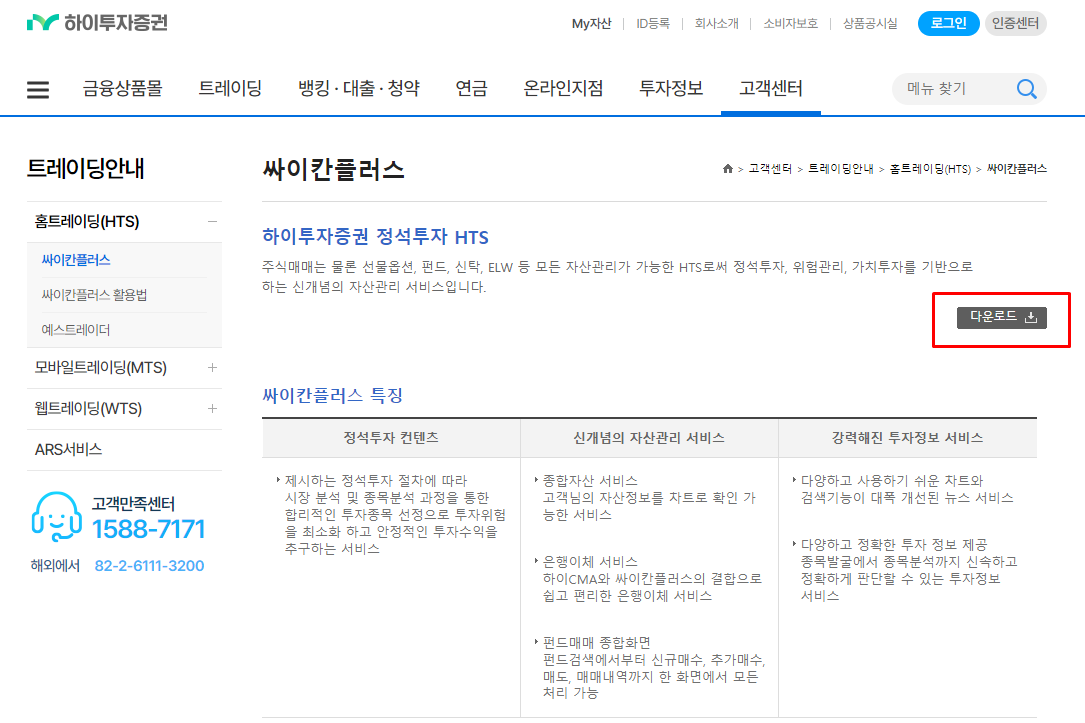
Task: Open the 투자정보 menu
Action: pyautogui.click(x=671, y=89)
